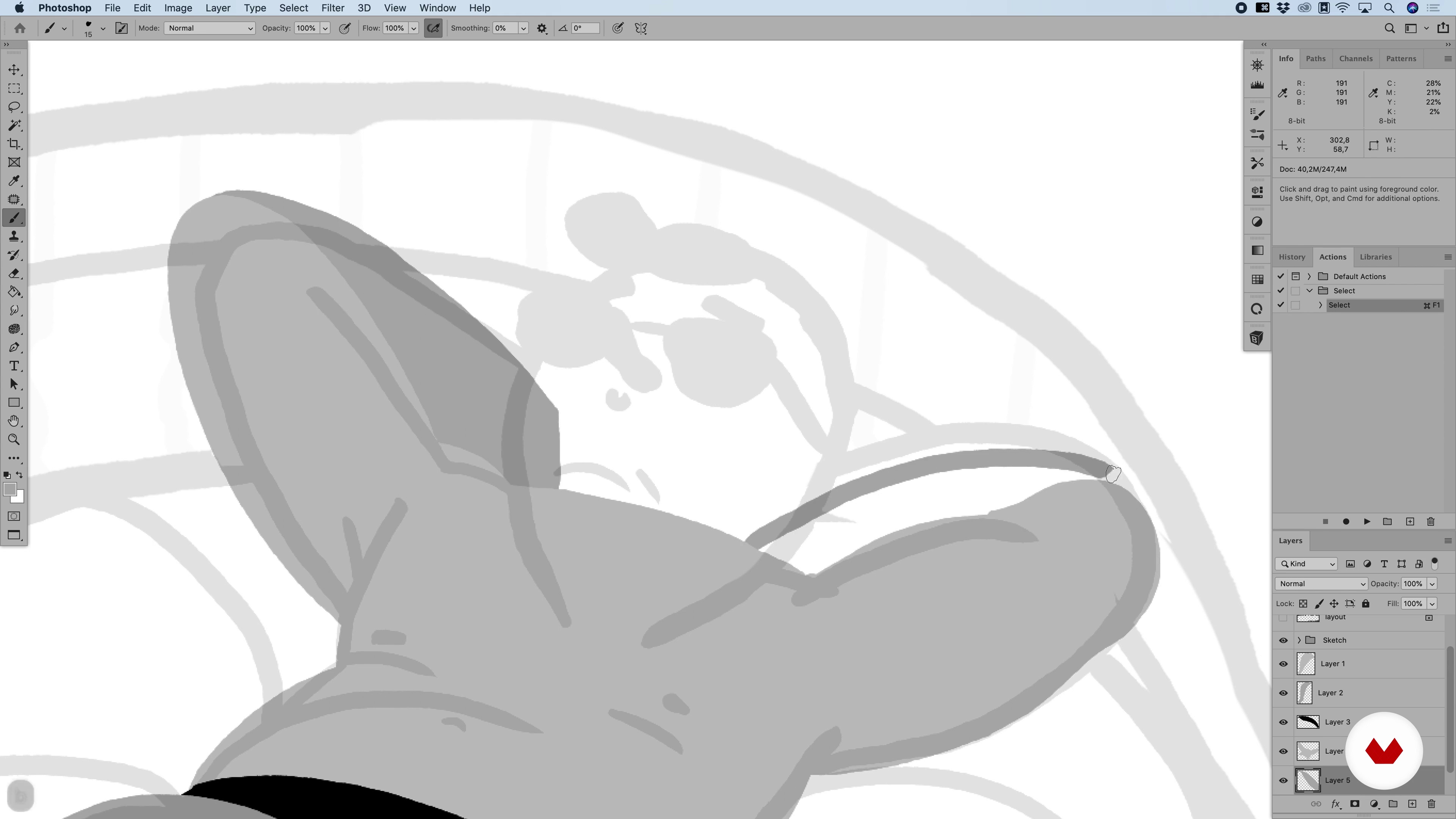This screenshot has height=819, width=1456.
Task: Click the foreground color swatch
Action: coord(9,489)
